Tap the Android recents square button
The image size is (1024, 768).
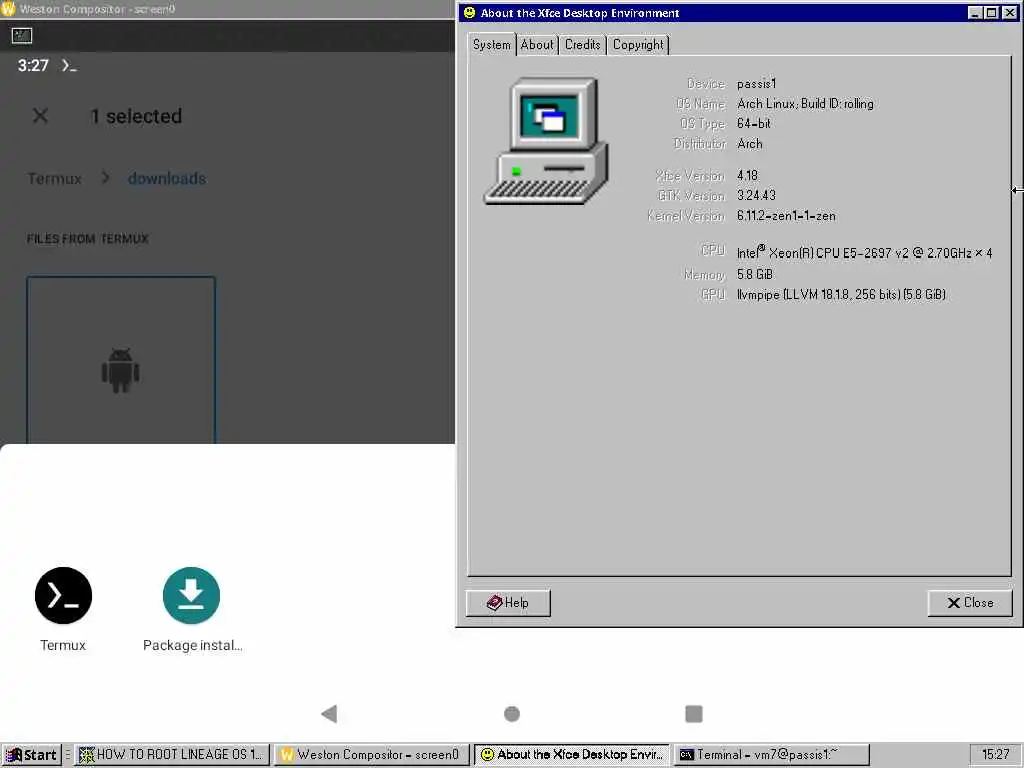click(x=694, y=714)
